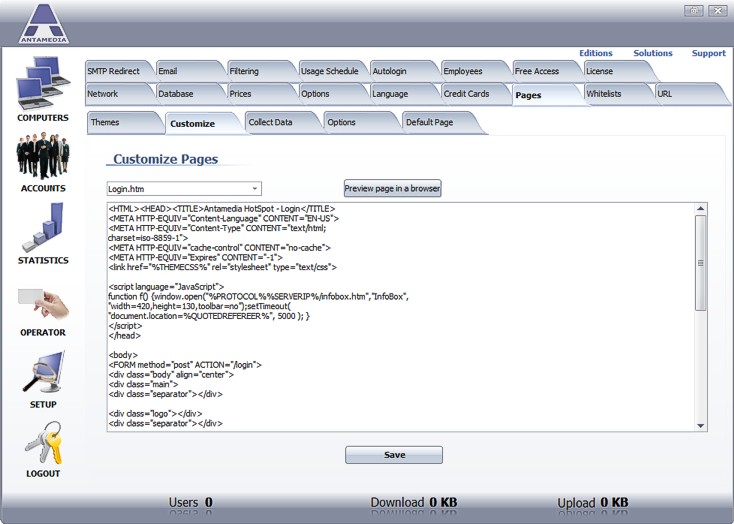Image resolution: width=734 pixels, height=524 pixels.
Task: Close the application window
Action: tap(717, 10)
